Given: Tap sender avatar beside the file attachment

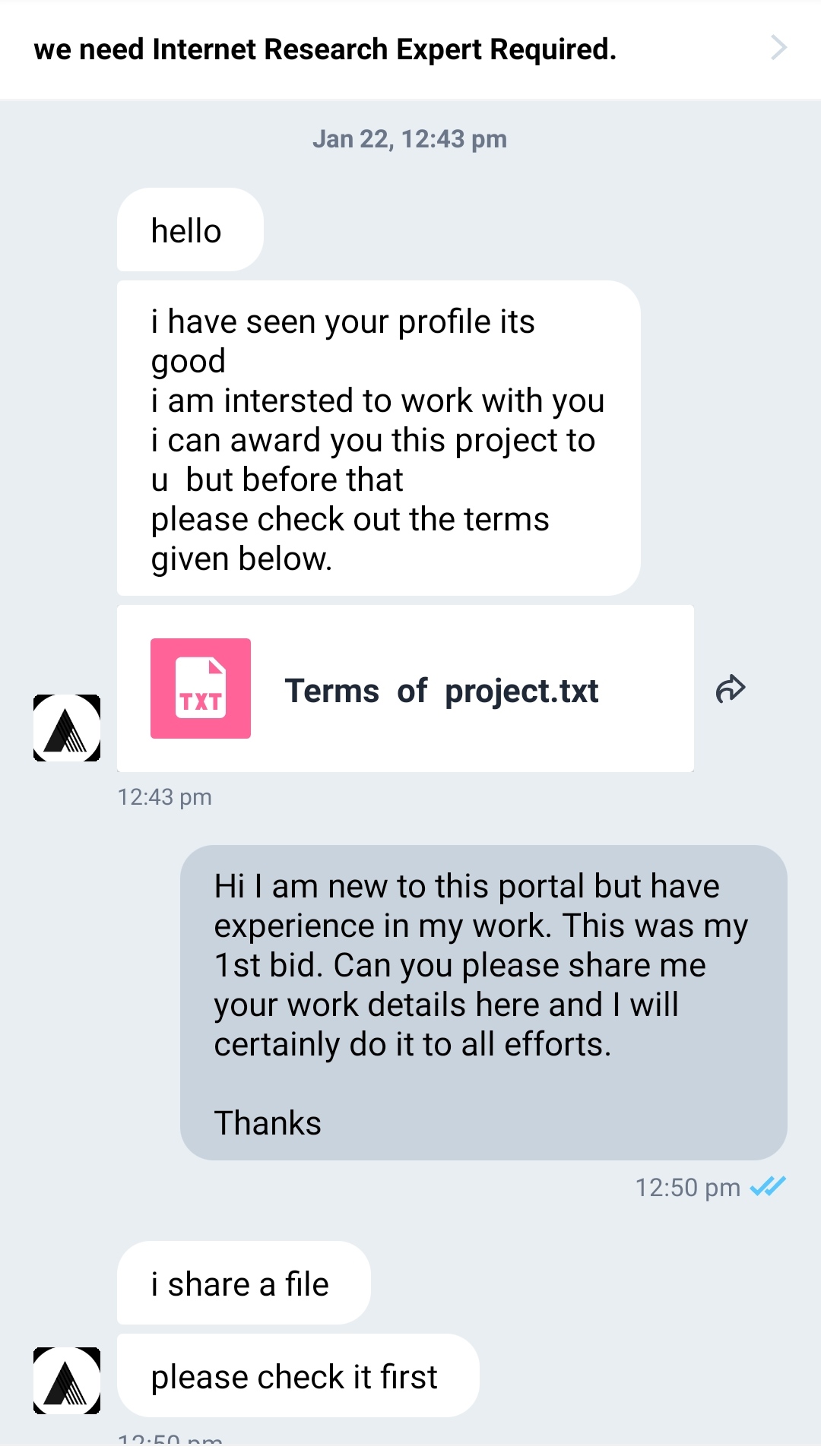Looking at the screenshot, I should [x=67, y=727].
